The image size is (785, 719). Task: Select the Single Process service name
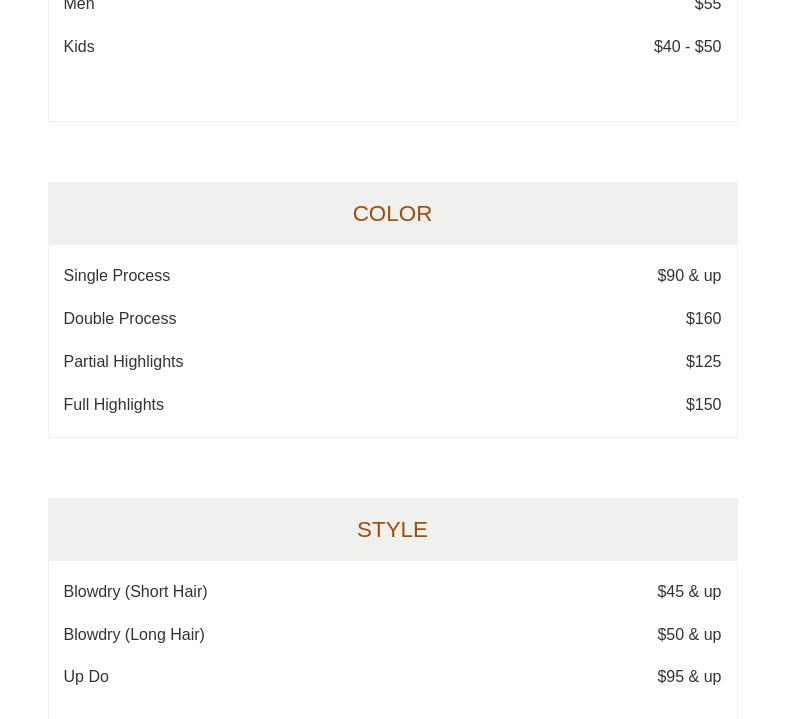pyautogui.click(x=117, y=276)
